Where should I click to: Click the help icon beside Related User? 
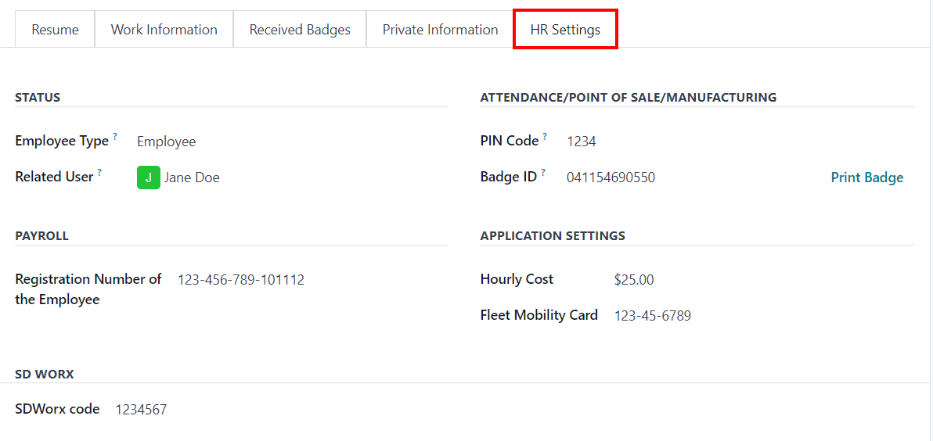(x=100, y=173)
